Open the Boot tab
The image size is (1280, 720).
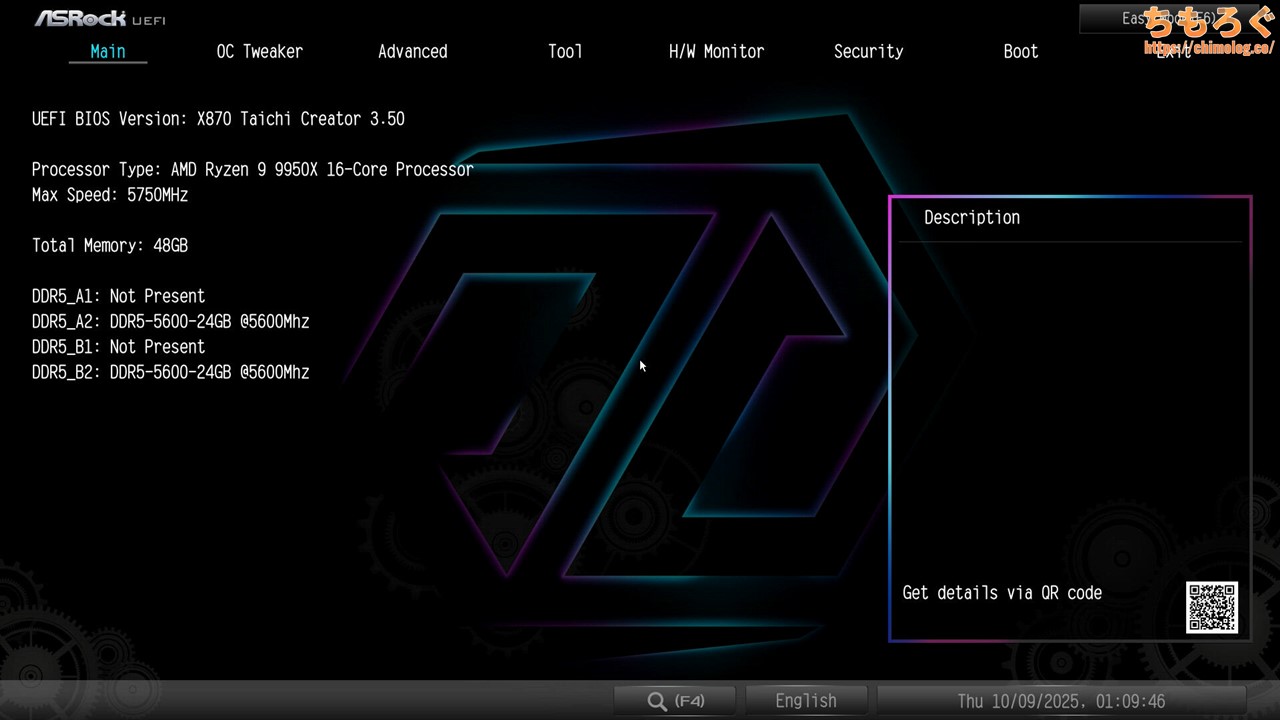pyautogui.click(x=1020, y=52)
